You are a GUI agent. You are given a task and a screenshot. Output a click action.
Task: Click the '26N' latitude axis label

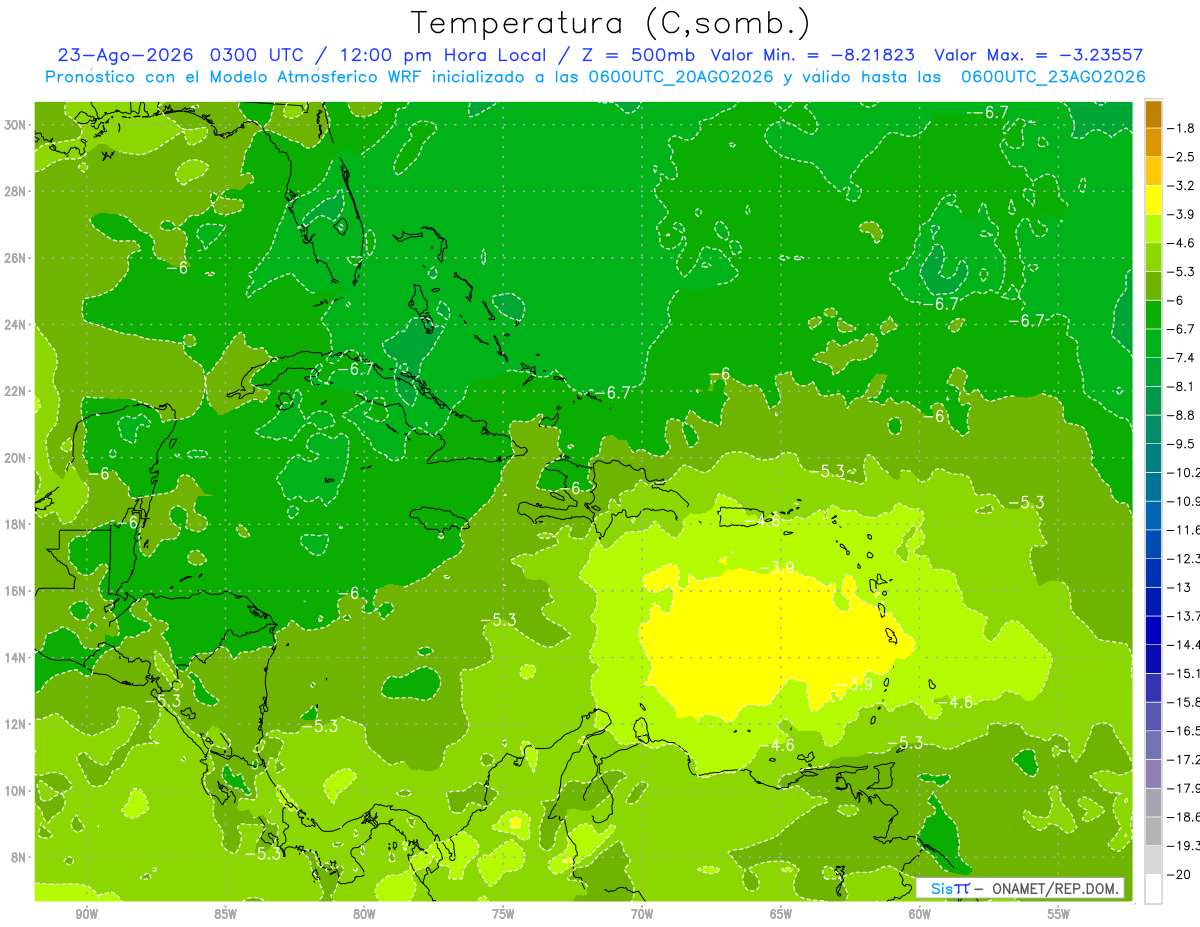pos(17,258)
